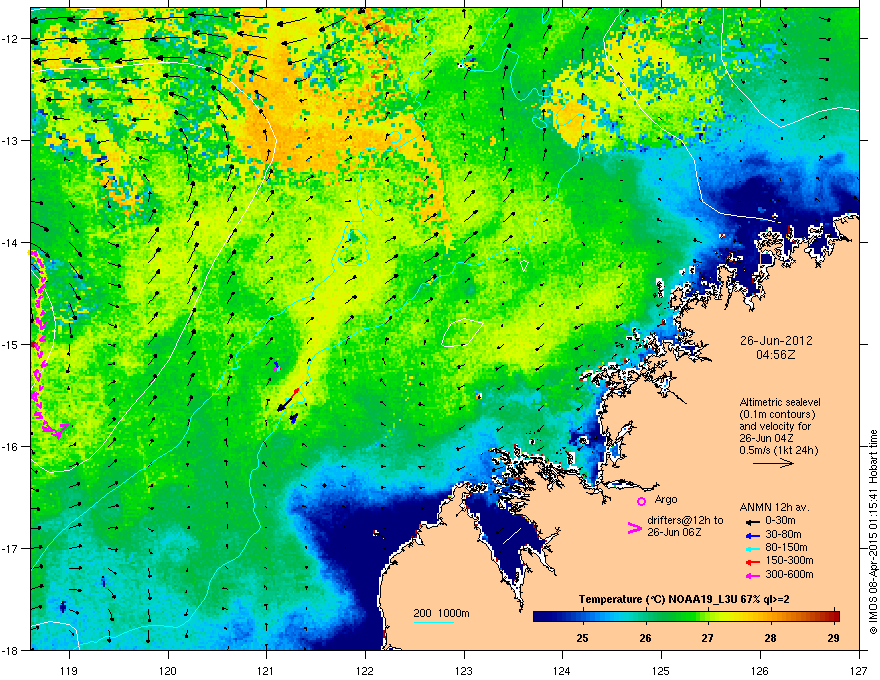
Task: Click the '150-300m' depth label
Action: 789,560
